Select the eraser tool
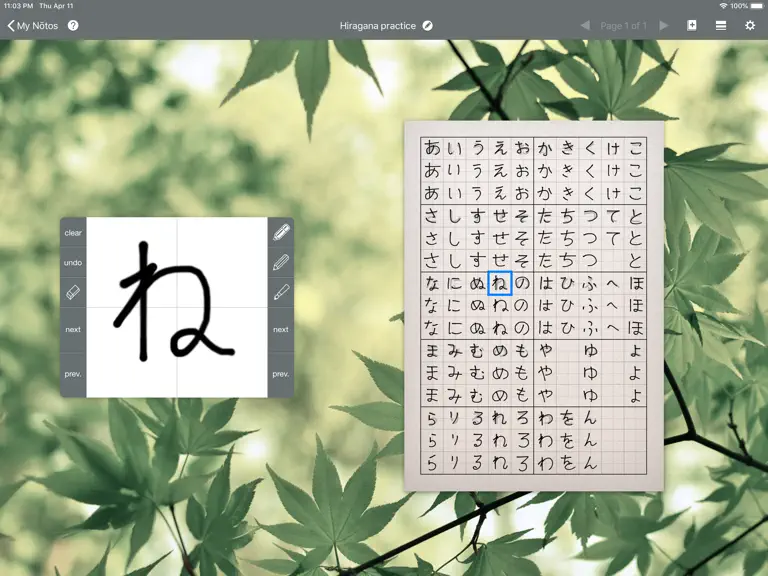The height and width of the screenshot is (576, 768). [73, 293]
